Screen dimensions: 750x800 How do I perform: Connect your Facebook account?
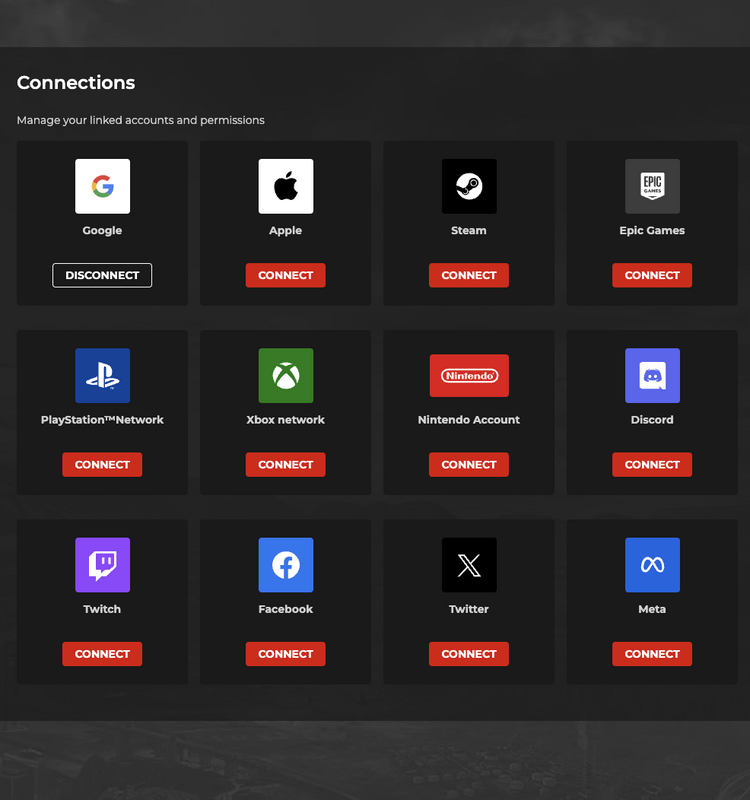point(285,654)
